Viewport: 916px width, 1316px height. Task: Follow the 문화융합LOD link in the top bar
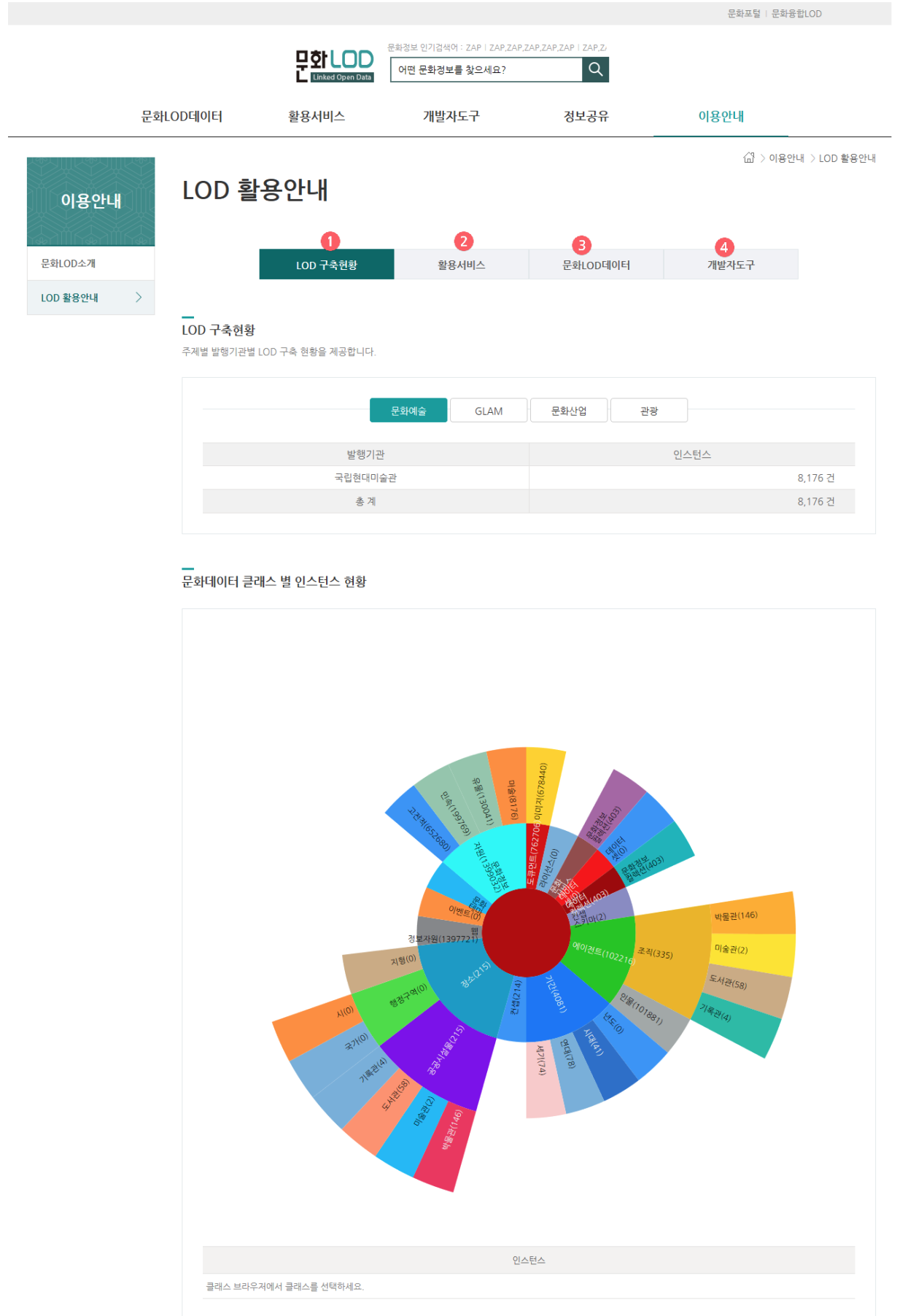point(796,13)
